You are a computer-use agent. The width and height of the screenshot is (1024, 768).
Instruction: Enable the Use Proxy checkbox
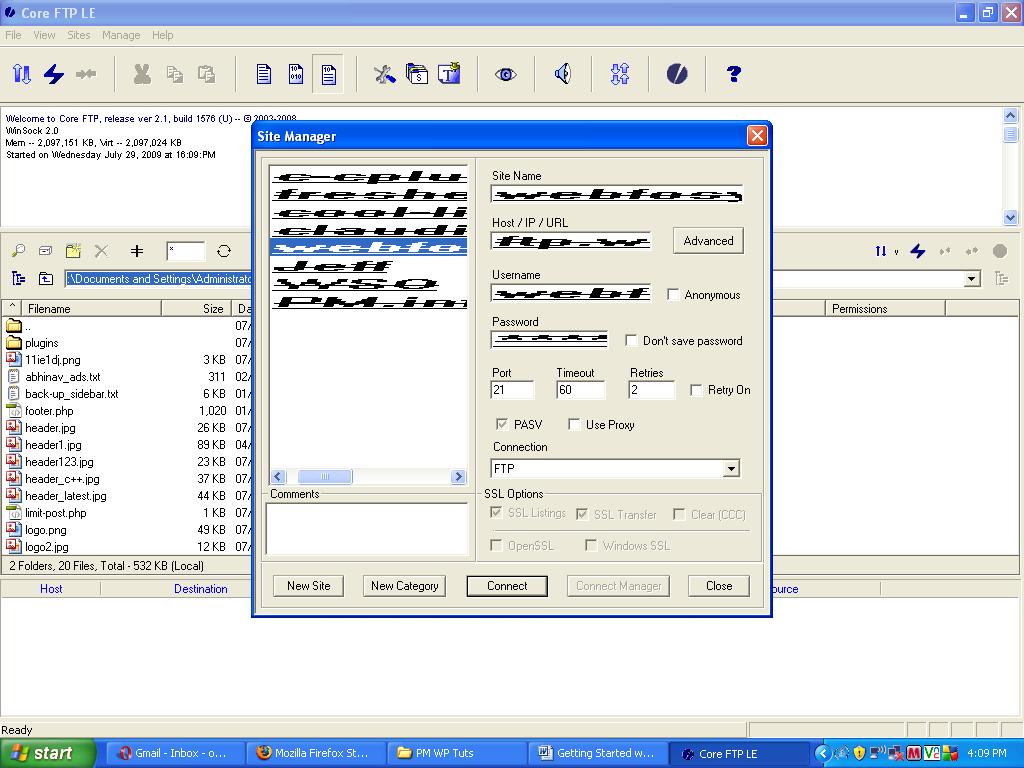pyautogui.click(x=574, y=424)
